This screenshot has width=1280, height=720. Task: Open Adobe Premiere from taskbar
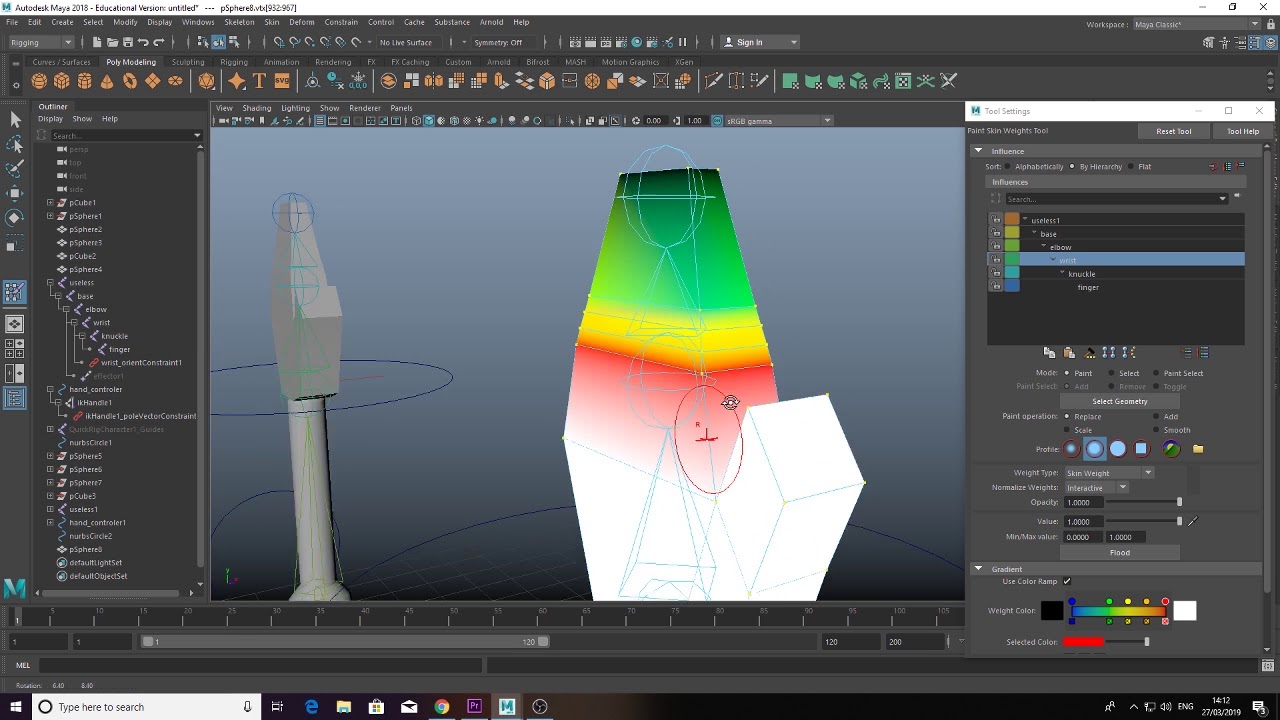(474, 707)
